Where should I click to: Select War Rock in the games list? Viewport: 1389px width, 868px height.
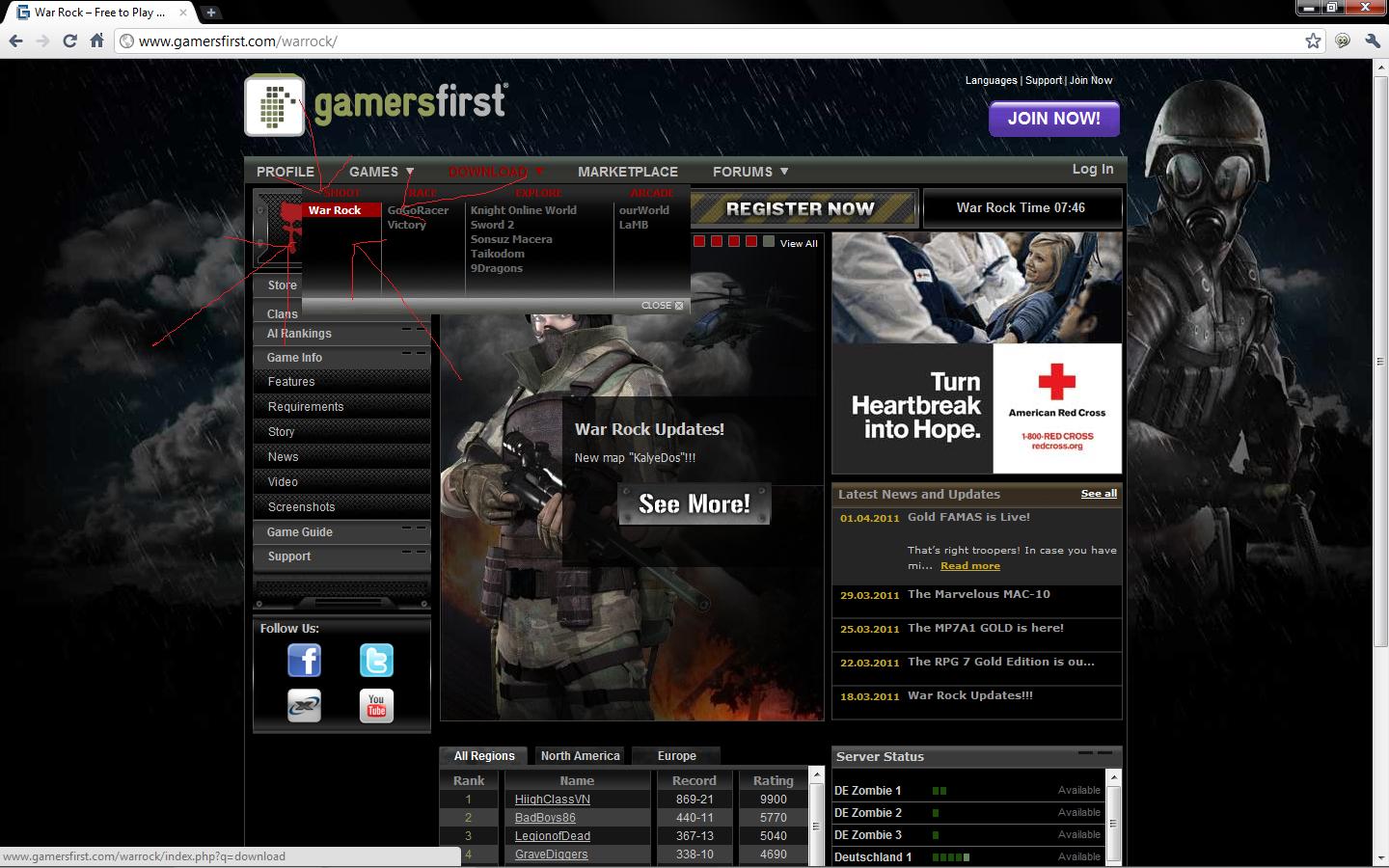[x=341, y=210]
